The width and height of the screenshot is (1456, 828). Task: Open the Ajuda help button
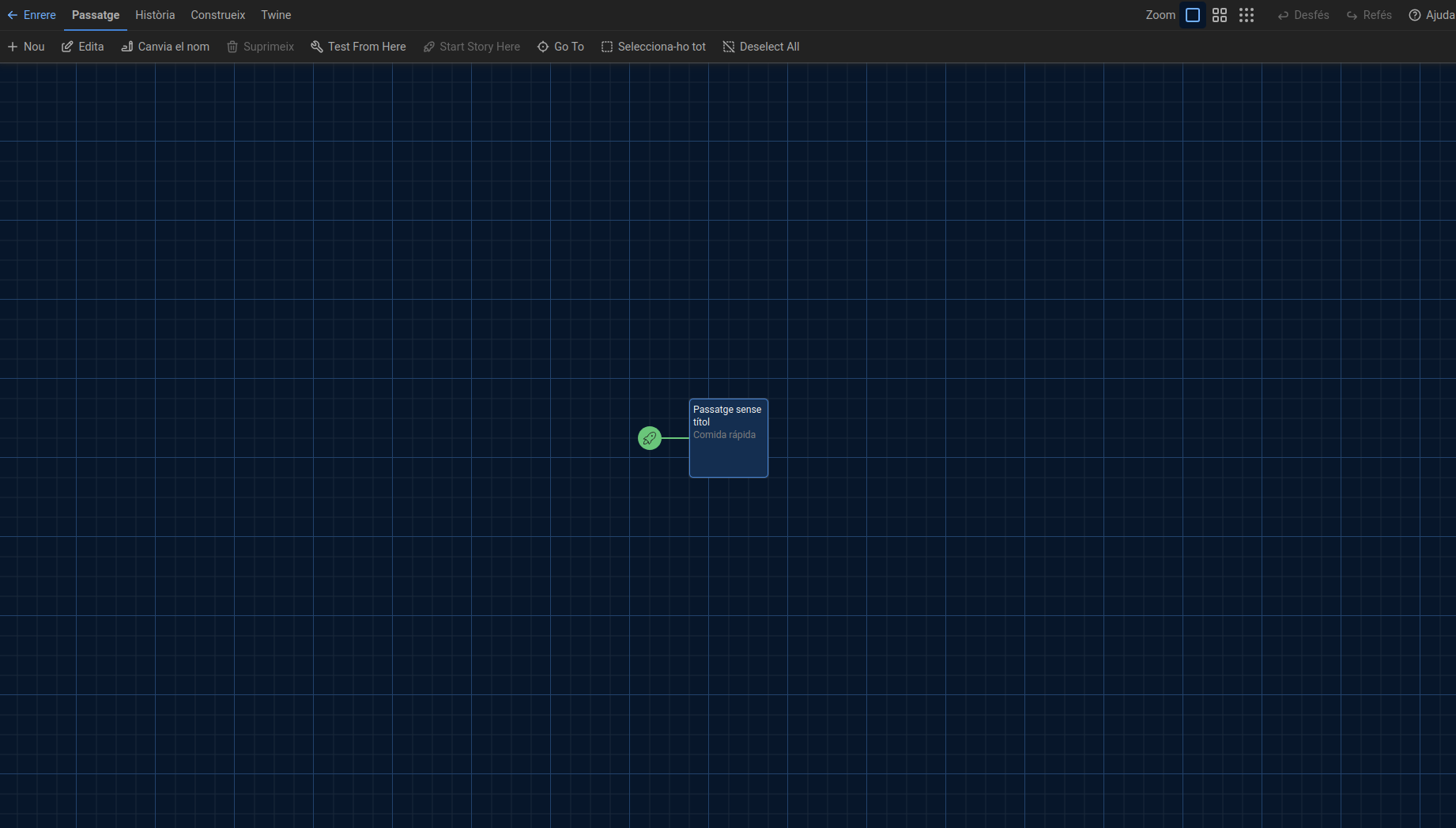[1431, 15]
